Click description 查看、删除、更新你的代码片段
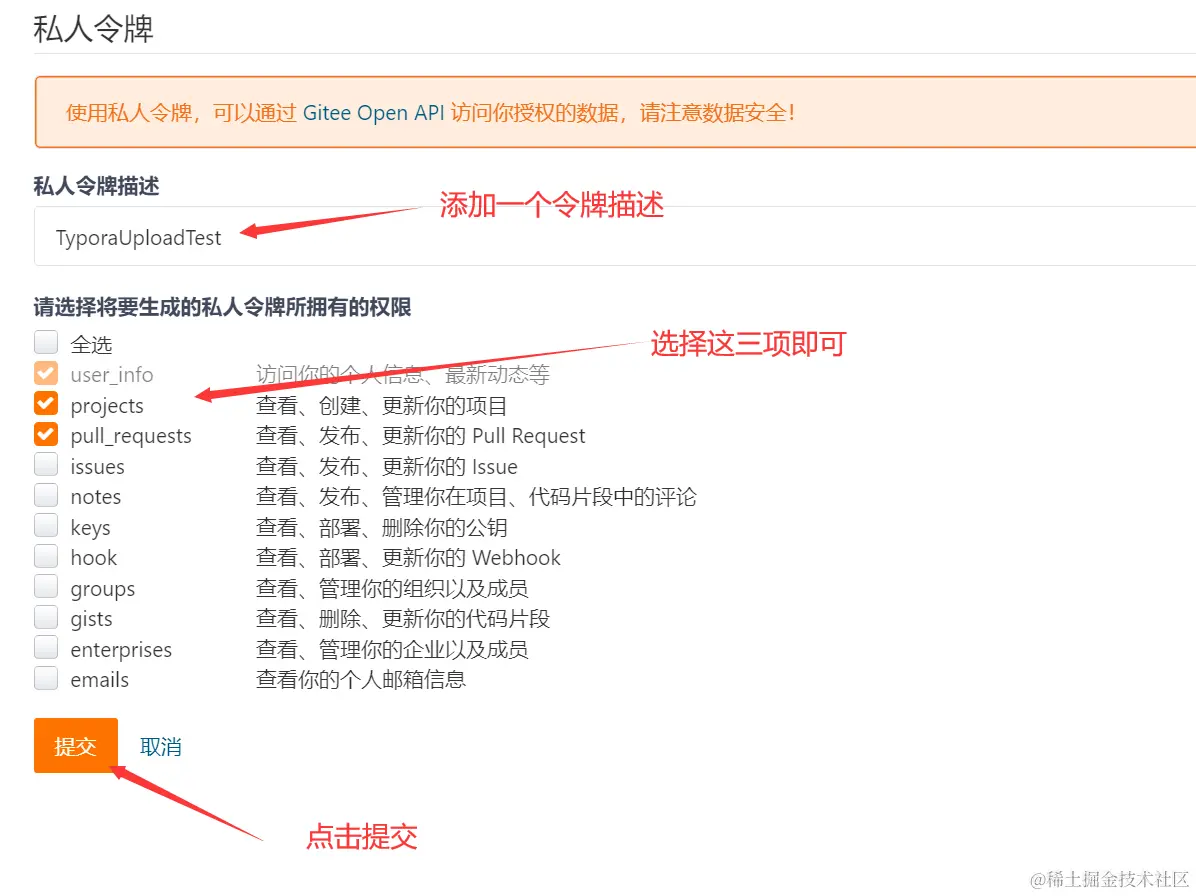1196x896 pixels. click(403, 619)
